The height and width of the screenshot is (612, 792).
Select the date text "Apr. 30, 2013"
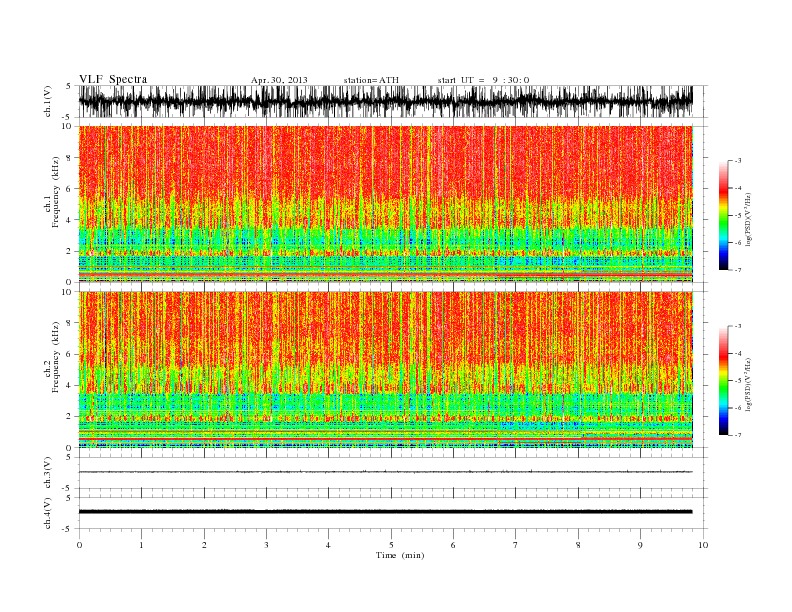pos(279,80)
